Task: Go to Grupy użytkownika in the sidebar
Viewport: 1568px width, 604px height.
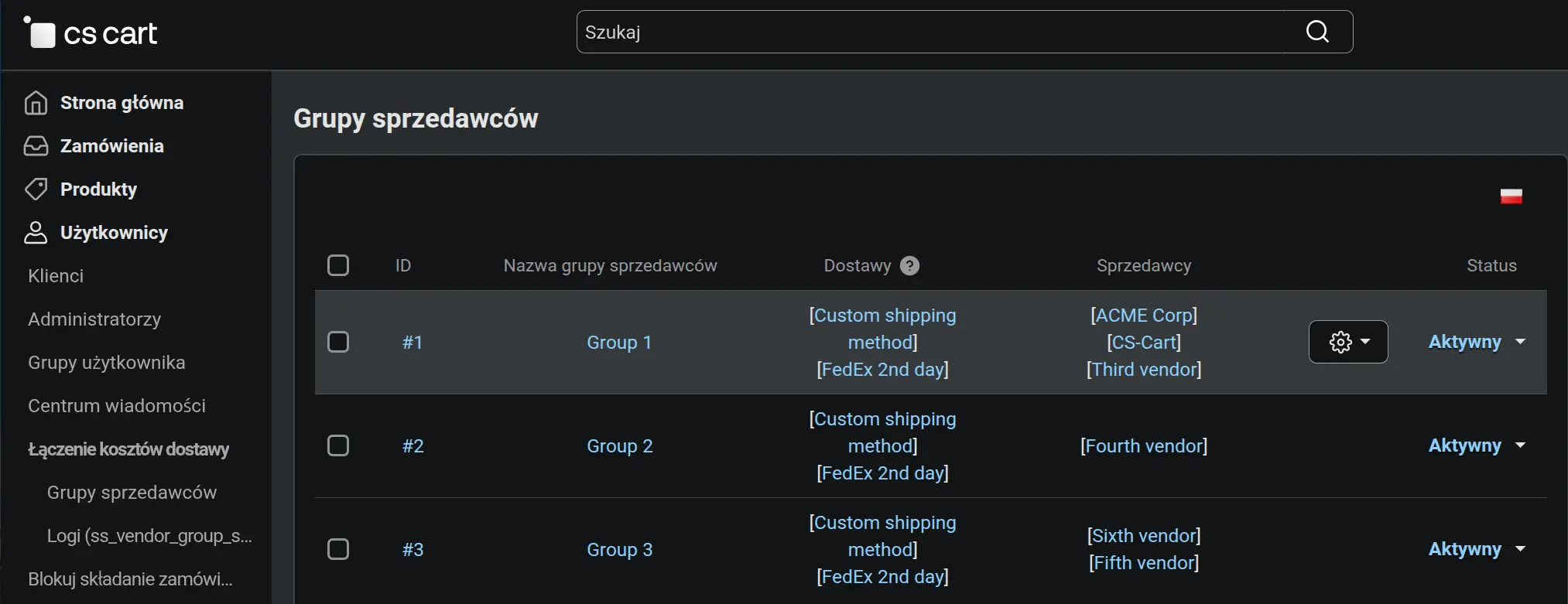Action: (107, 363)
